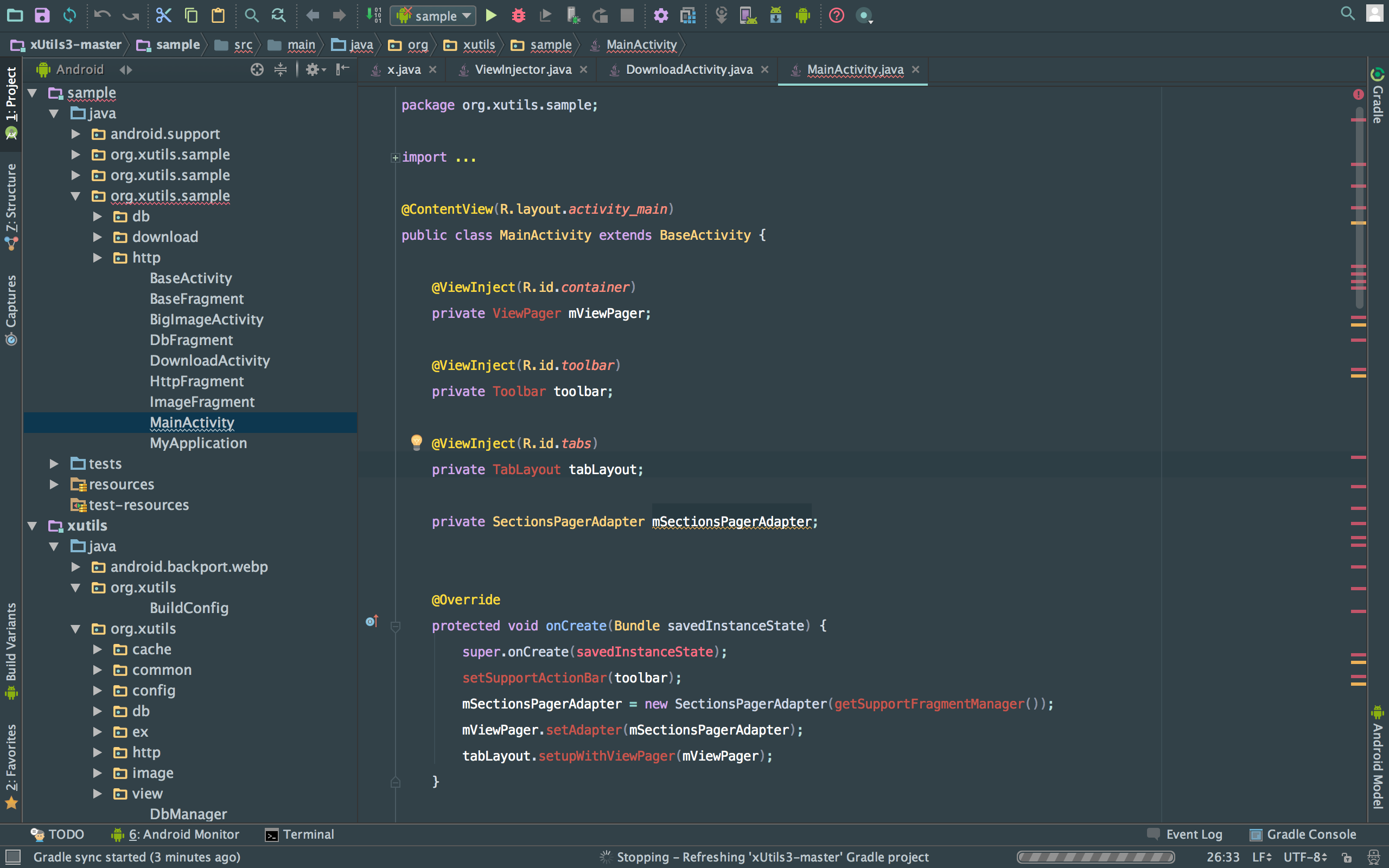Screen dimensions: 1389x868
Task: Click the Synchronize toolbar icon
Action: 69,16
